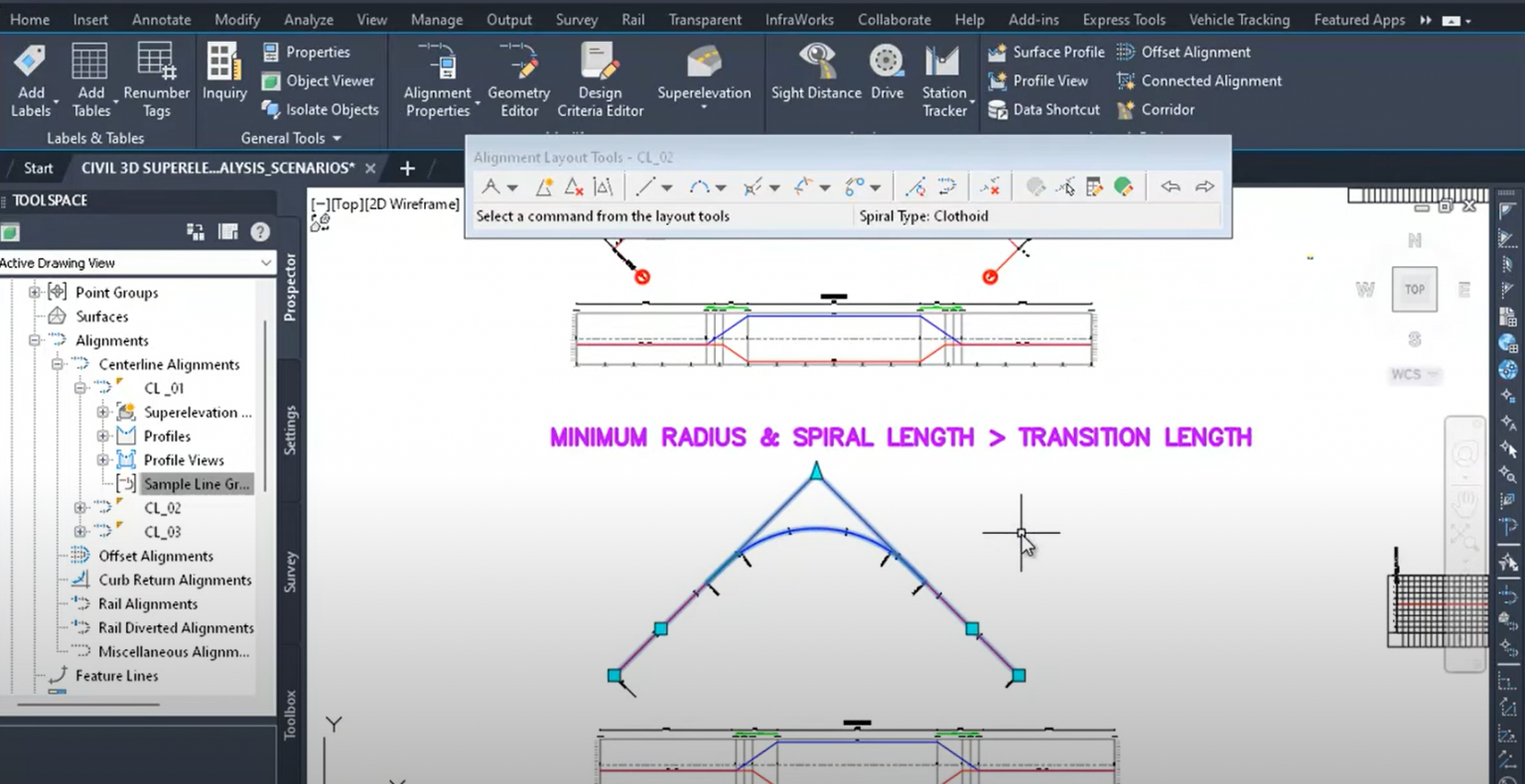Click the Station Tracker icon
This screenshot has width=1525, height=784.
click(943, 64)
